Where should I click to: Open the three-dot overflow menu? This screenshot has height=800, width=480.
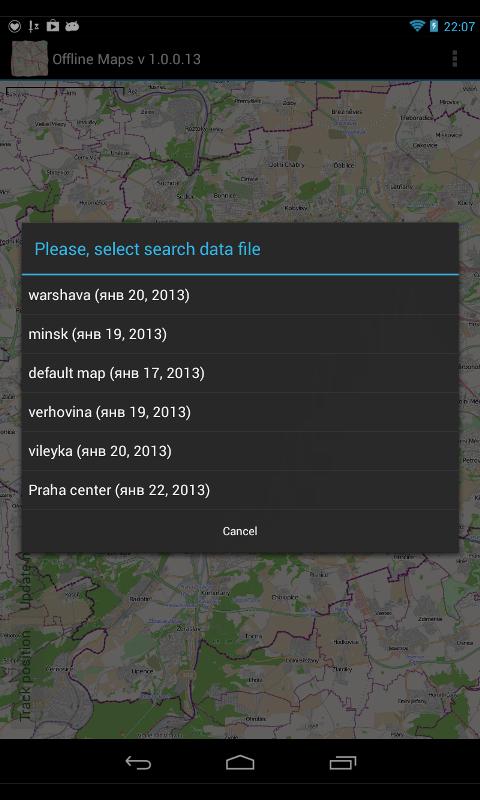coord(454,59)
